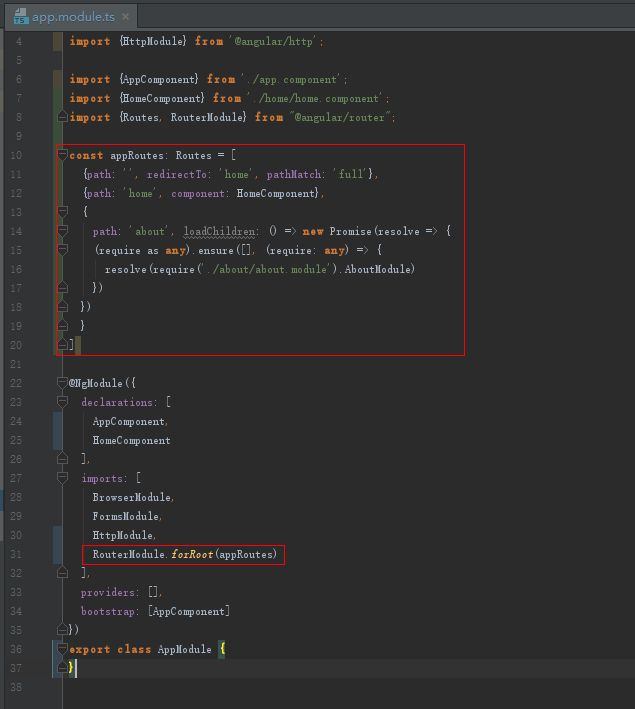635x709 pixels.
Task: Collapse the declarations array on line 23
Action: coord(62,402)
